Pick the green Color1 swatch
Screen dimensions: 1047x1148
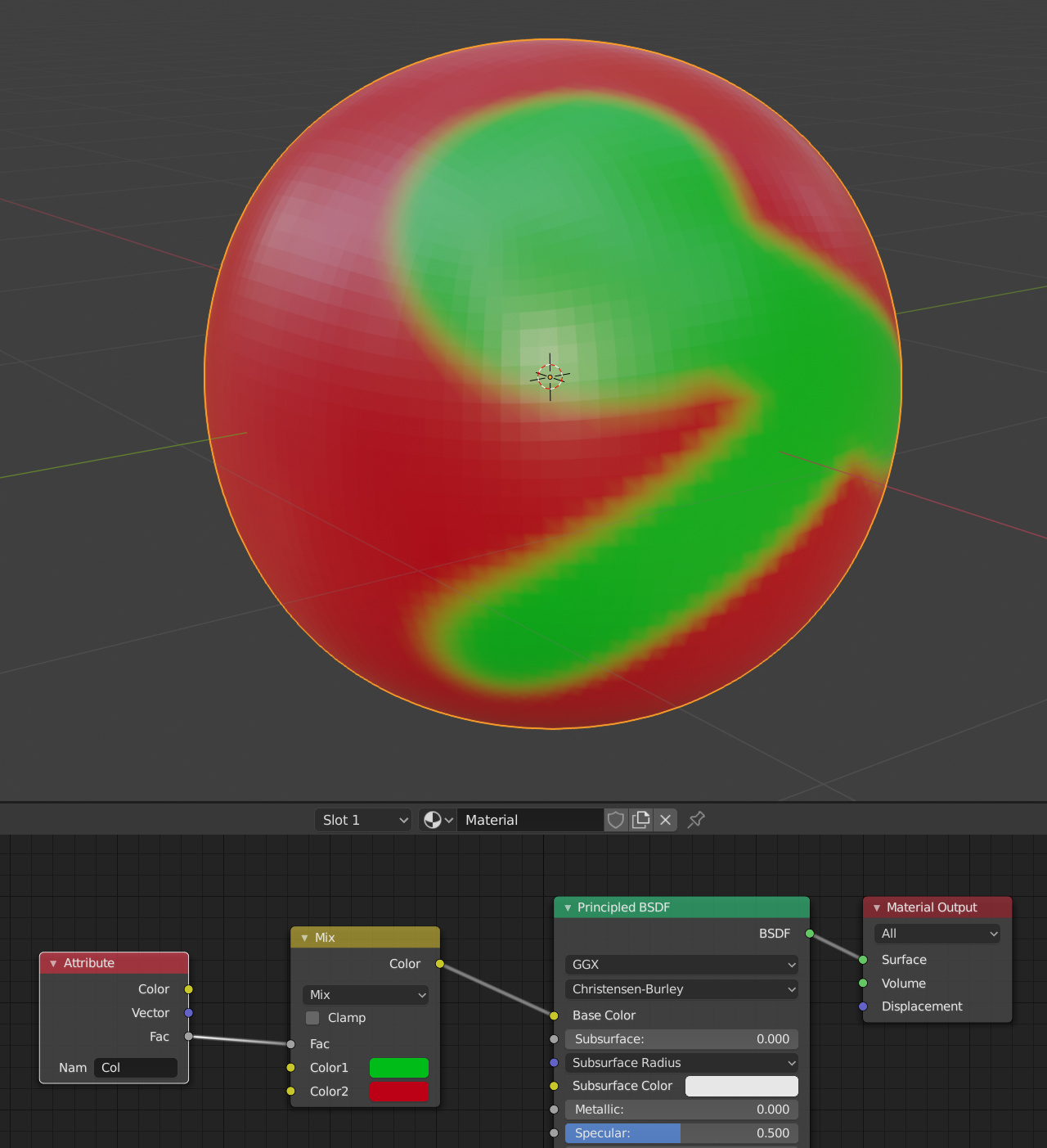click(398, 1068)
